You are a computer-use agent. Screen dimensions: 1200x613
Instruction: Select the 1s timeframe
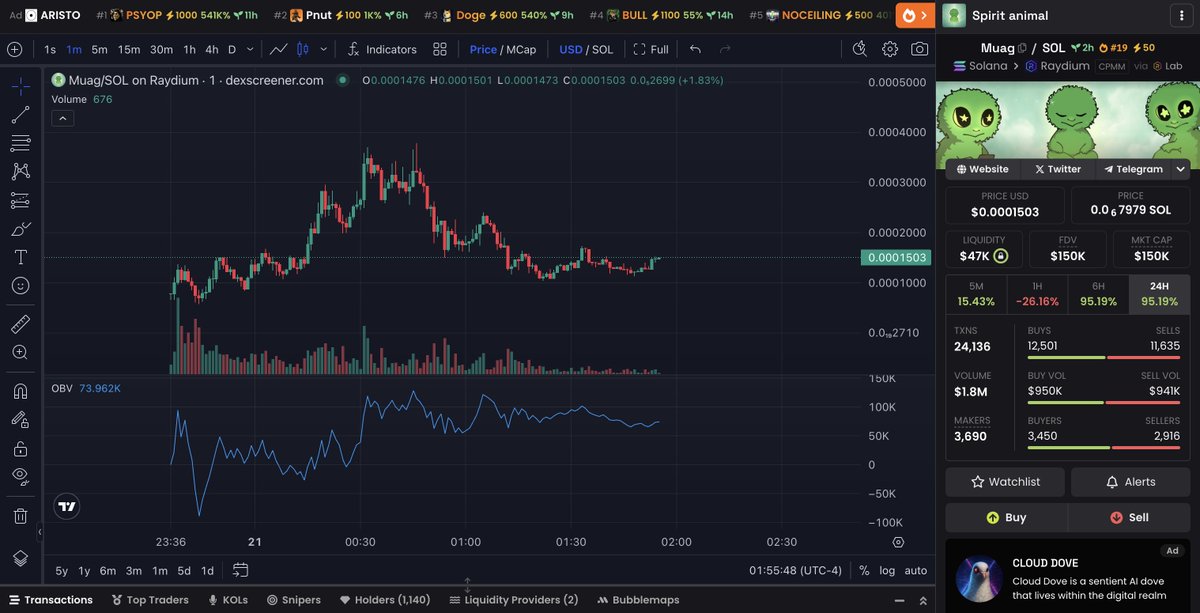50,49
